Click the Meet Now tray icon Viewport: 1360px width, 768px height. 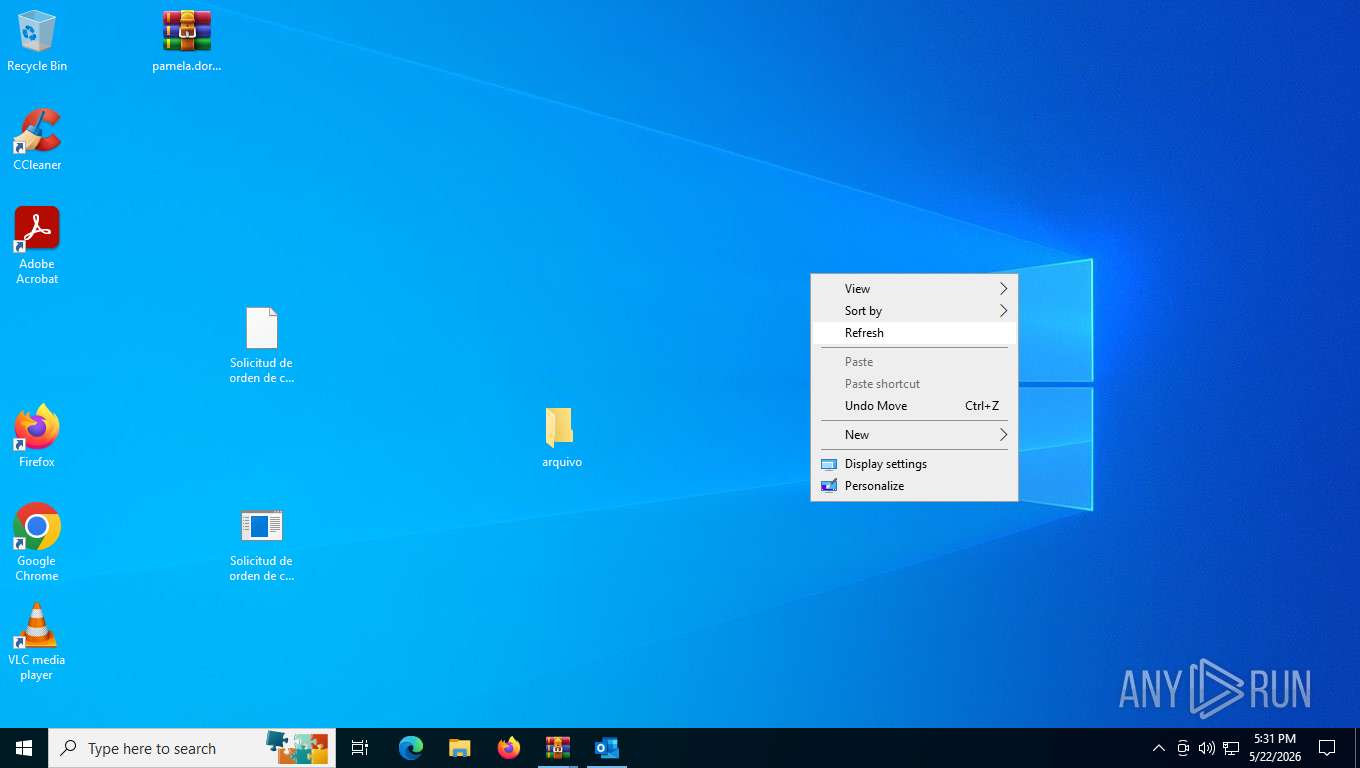[x=1183, y=748]
